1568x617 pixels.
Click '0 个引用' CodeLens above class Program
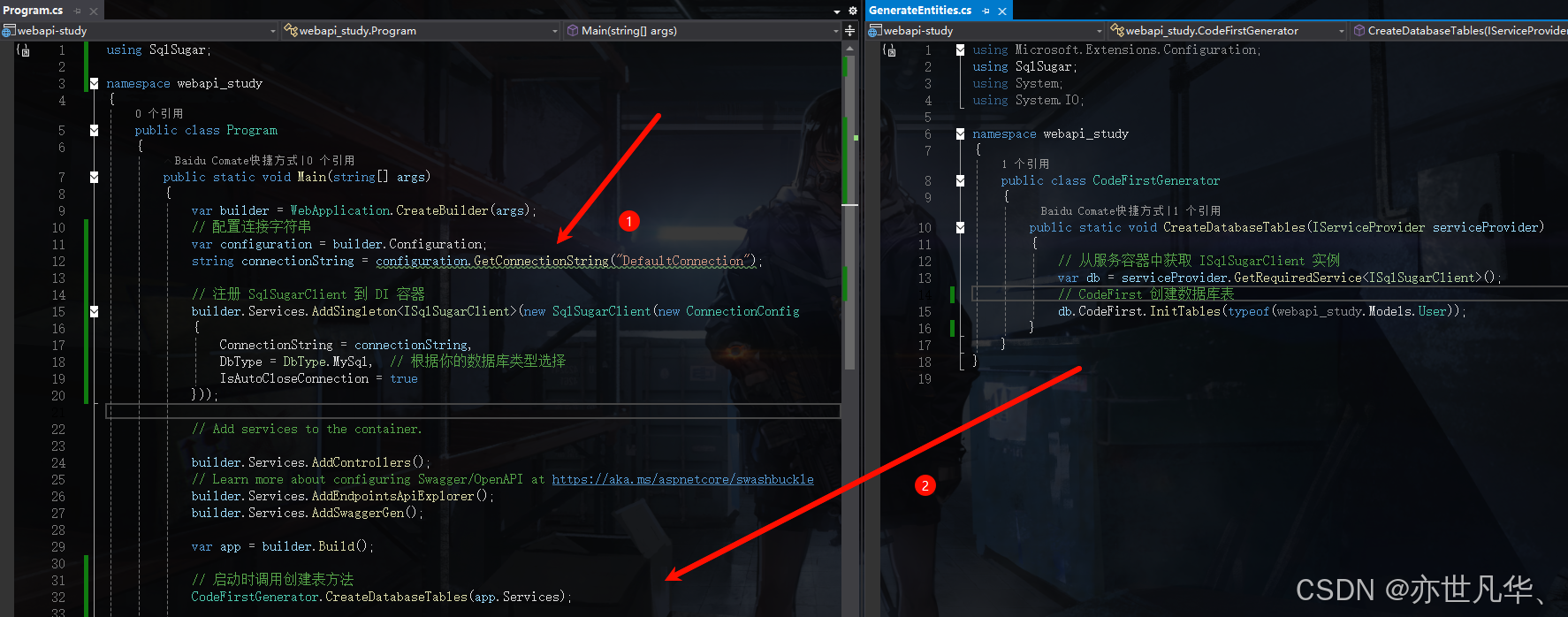[x=159, y=113]
